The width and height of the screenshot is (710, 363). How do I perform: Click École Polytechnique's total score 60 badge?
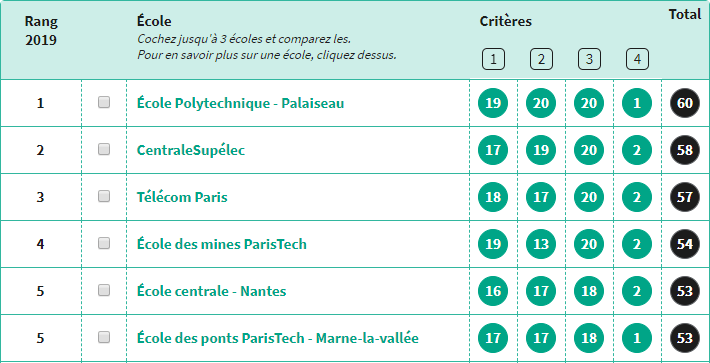pyautogui.click(x=685, y=103)
